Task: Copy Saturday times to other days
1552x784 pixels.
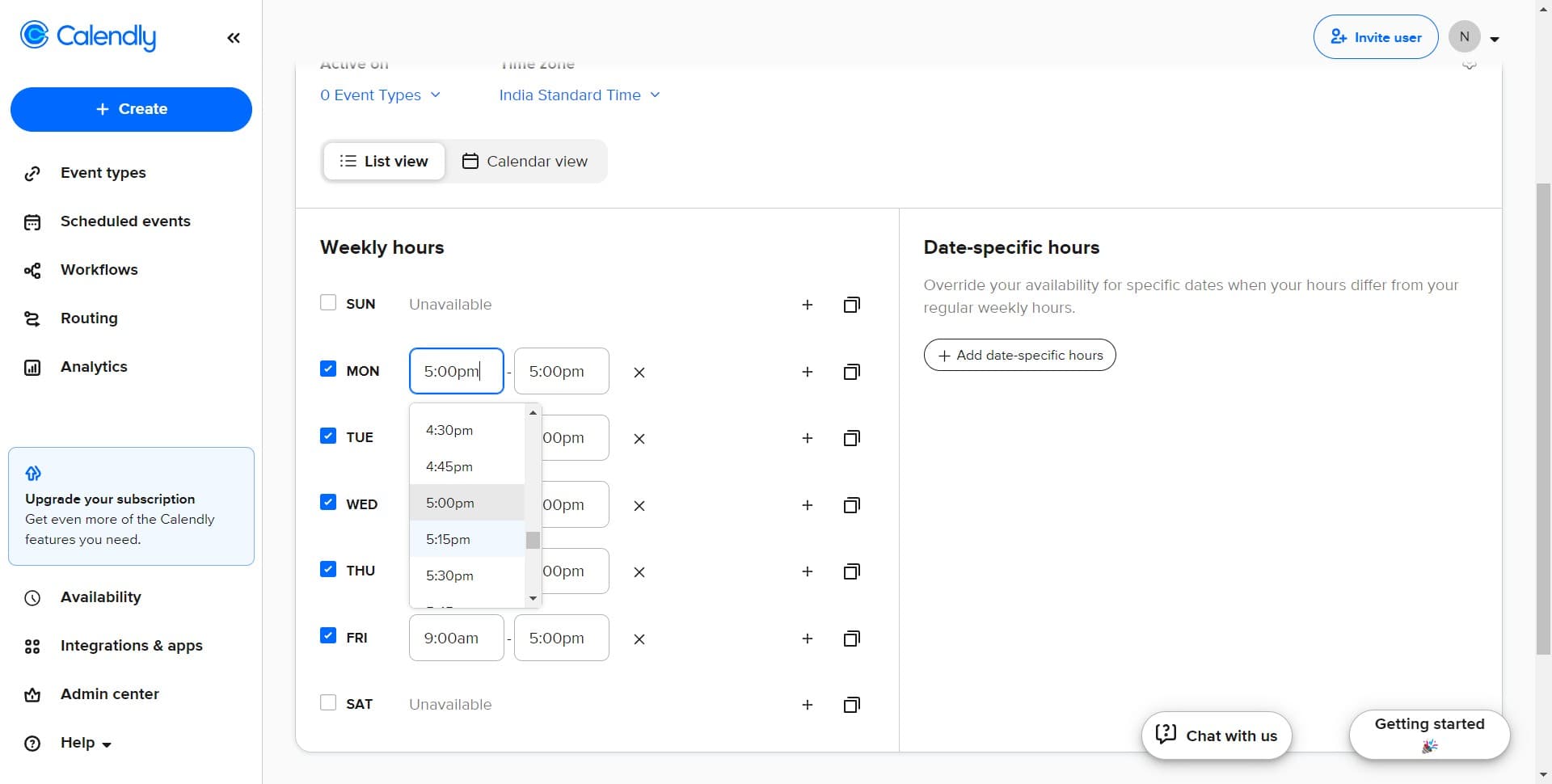Action: tap(851, 705)
